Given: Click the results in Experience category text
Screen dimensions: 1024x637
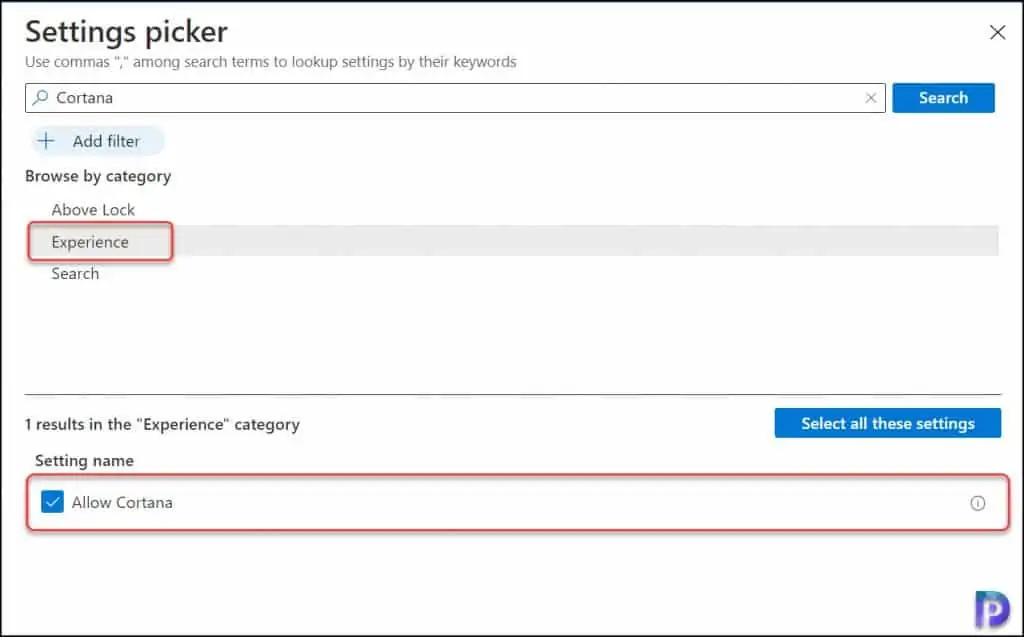Looking at the screenshot, I should click(162, 425).
